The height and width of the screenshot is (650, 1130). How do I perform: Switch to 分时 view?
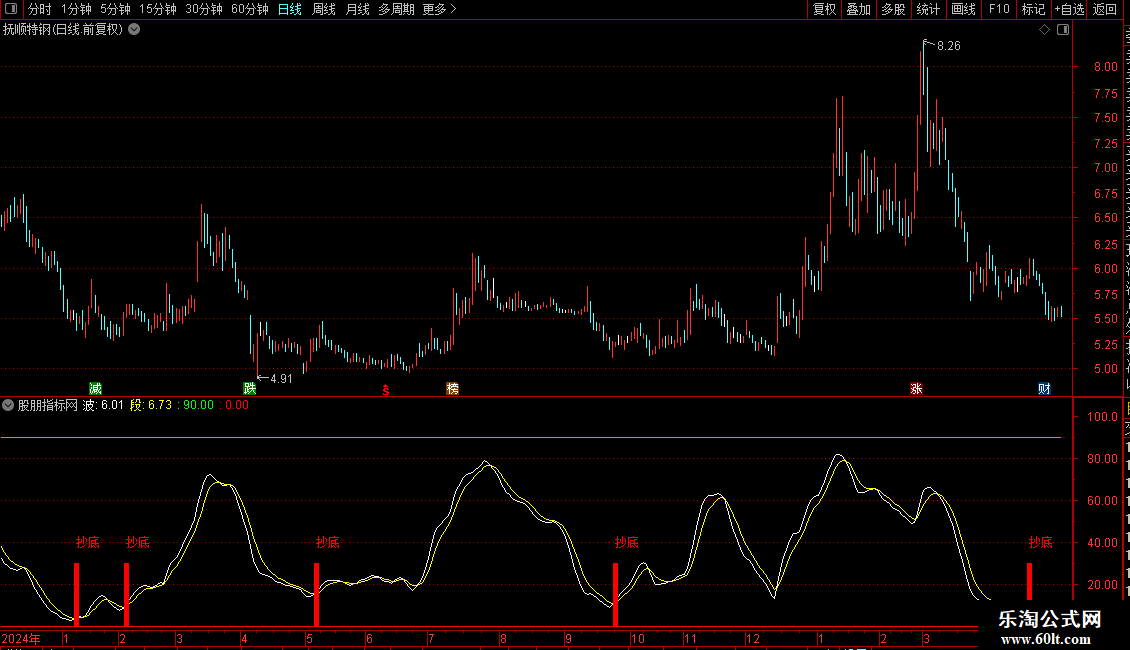(40, 9)
